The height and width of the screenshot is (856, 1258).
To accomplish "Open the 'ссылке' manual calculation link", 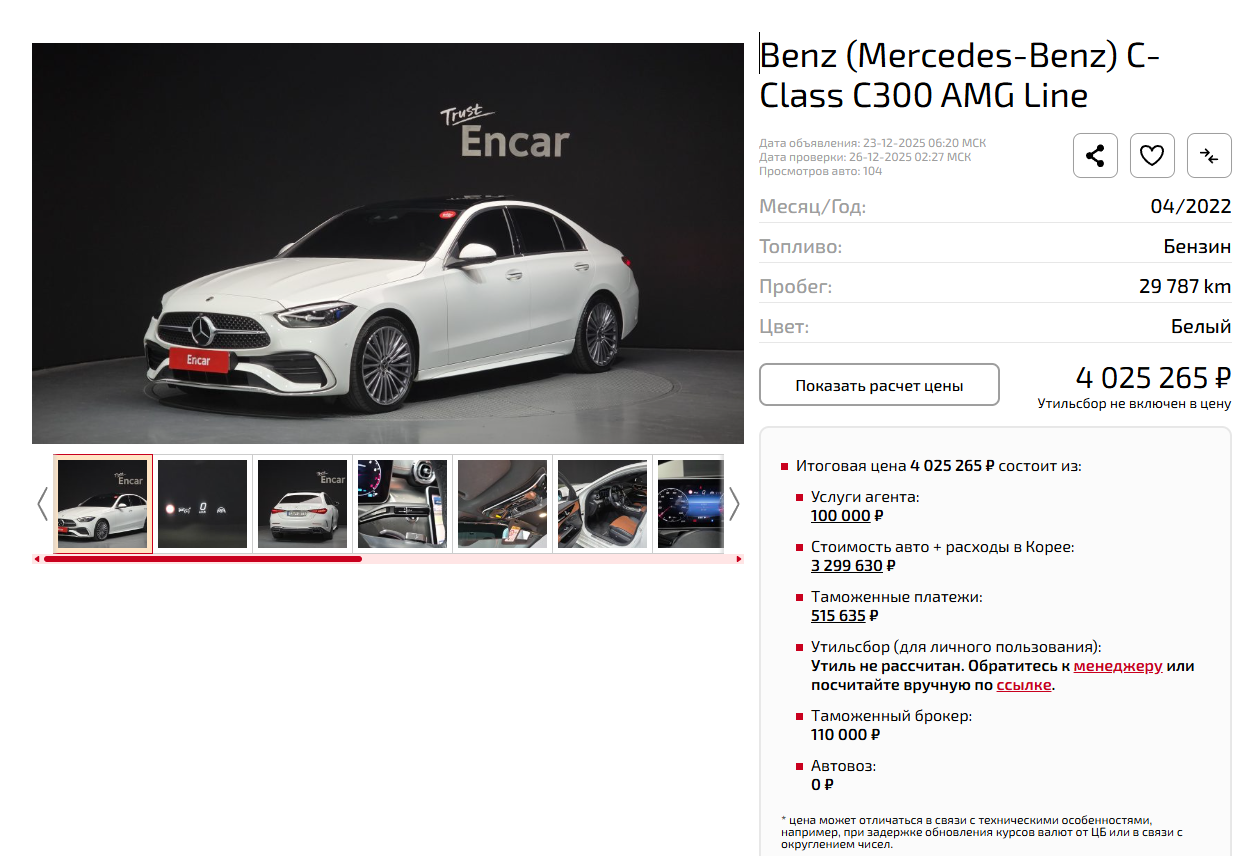I will (x=1024, y=685).
